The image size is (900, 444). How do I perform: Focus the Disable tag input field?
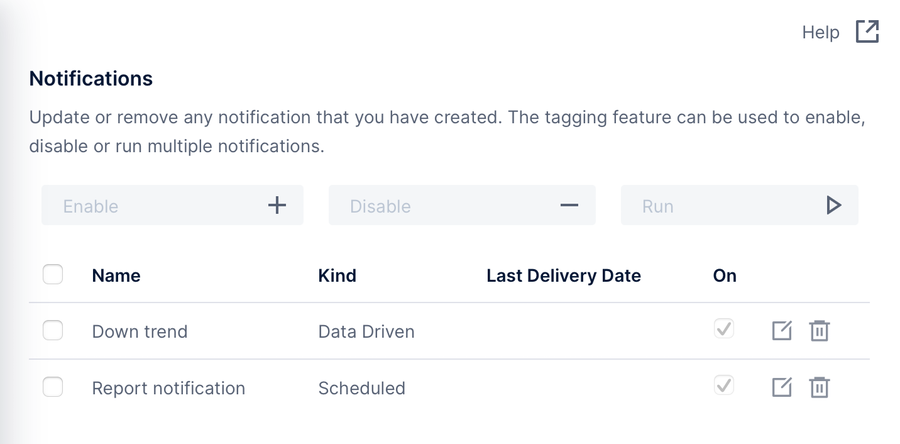point(462,205)
